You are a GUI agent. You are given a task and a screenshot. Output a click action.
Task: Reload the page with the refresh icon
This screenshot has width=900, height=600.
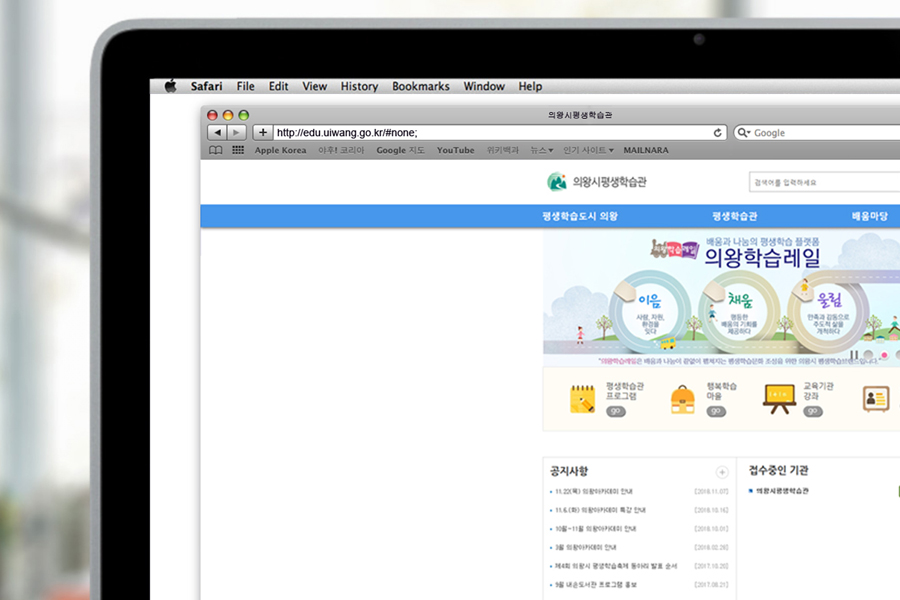tap(717, 133)
